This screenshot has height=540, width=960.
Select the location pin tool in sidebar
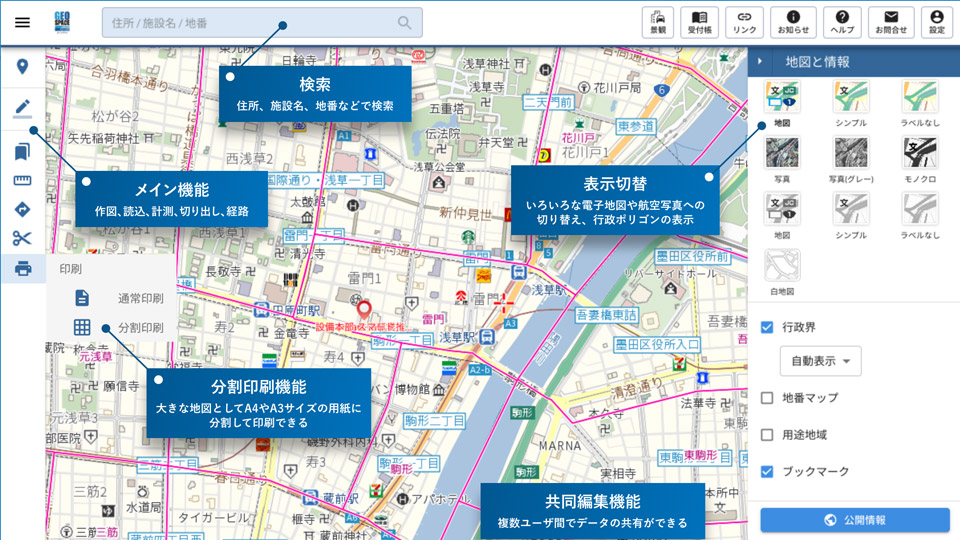coord(22,67)
